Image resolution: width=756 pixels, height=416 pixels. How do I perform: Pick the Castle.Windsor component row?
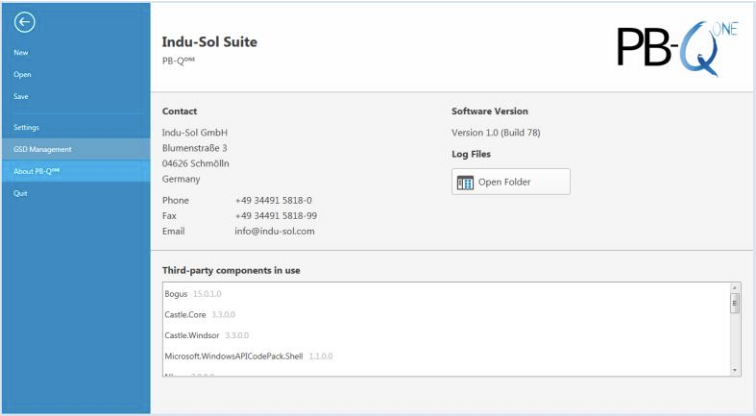coord(194,335)
